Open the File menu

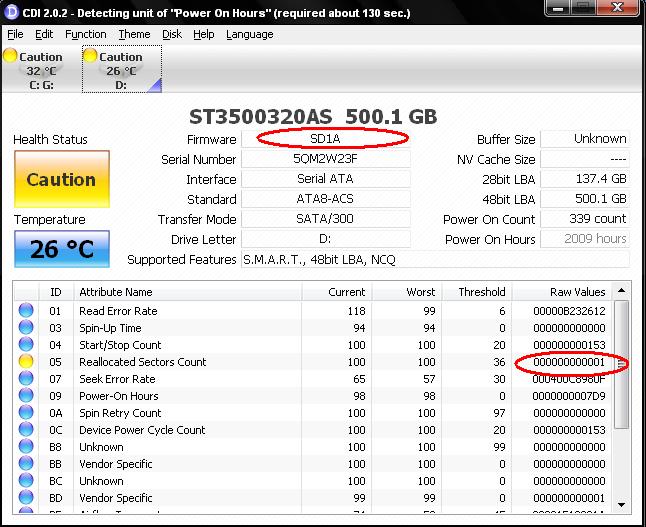click(x=15, y=34)
